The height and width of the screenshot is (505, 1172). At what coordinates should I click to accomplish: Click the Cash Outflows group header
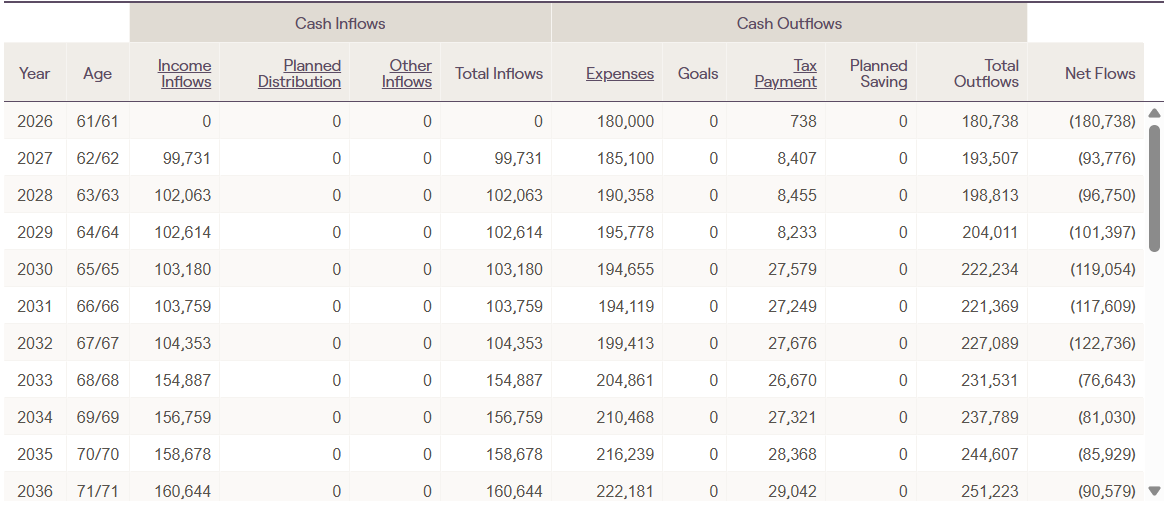pyautogui.click(x=789, y=23)
